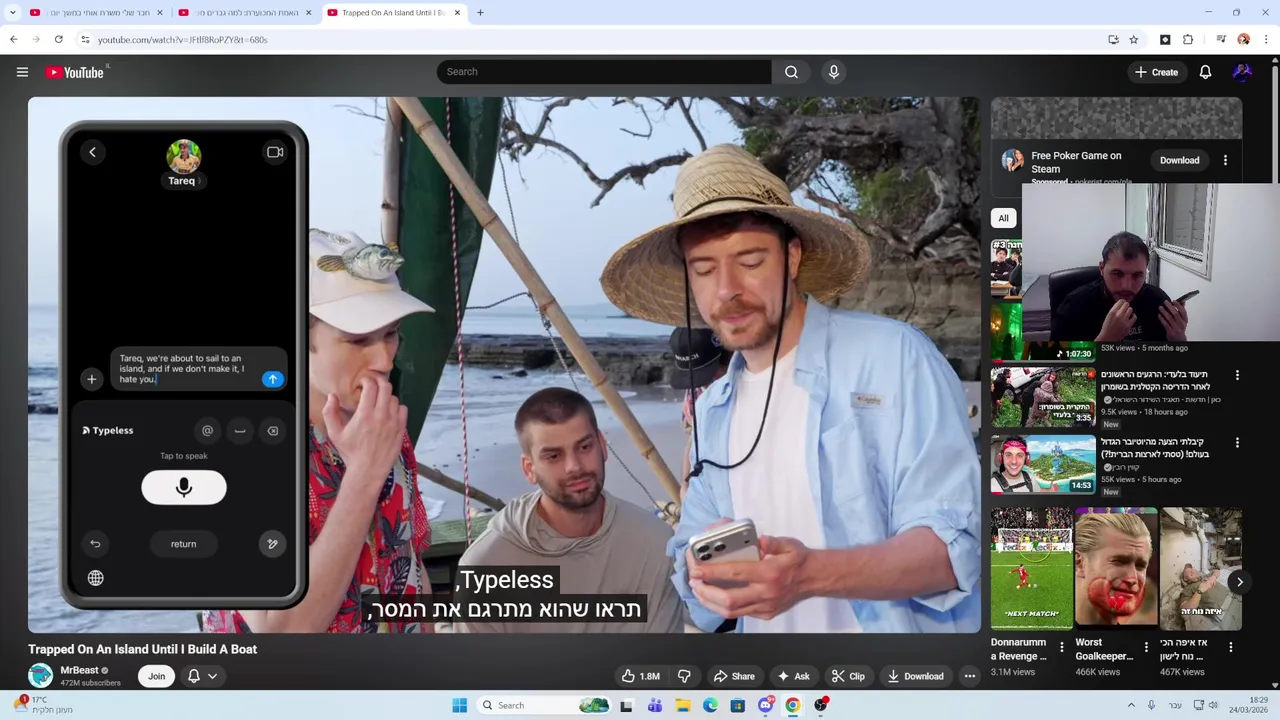Open options for the Worst Goalkeeper short
Screen dimensions: 1280x720
pos(1147,648)
